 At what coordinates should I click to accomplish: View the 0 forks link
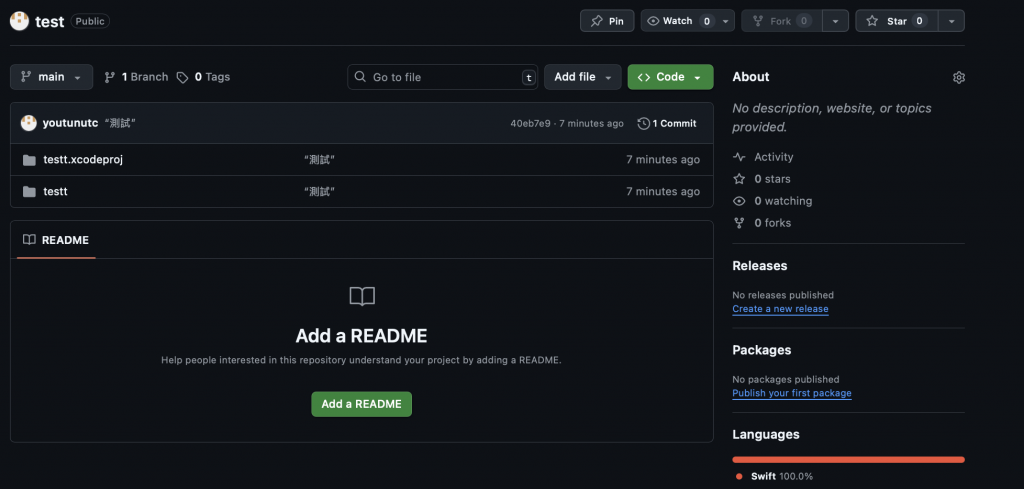click(762, 223)
